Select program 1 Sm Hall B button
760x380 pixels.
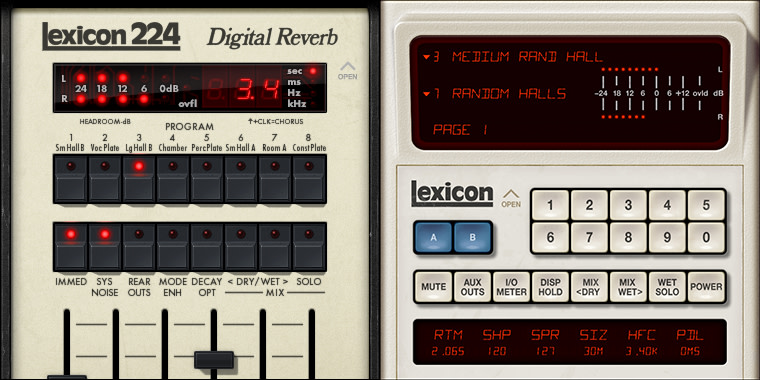coord(71,179)
